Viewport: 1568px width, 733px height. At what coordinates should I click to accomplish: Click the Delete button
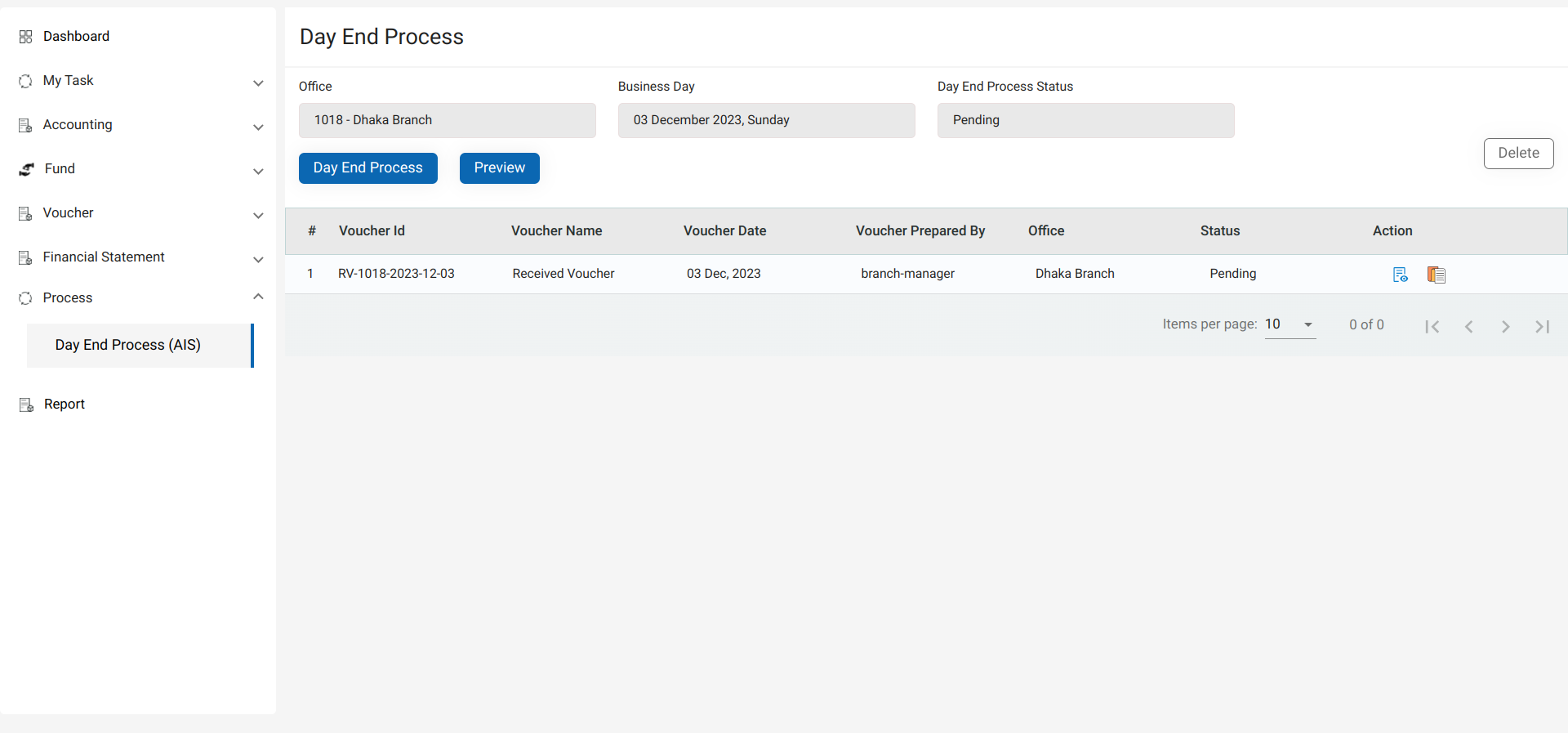[1518, 154]
